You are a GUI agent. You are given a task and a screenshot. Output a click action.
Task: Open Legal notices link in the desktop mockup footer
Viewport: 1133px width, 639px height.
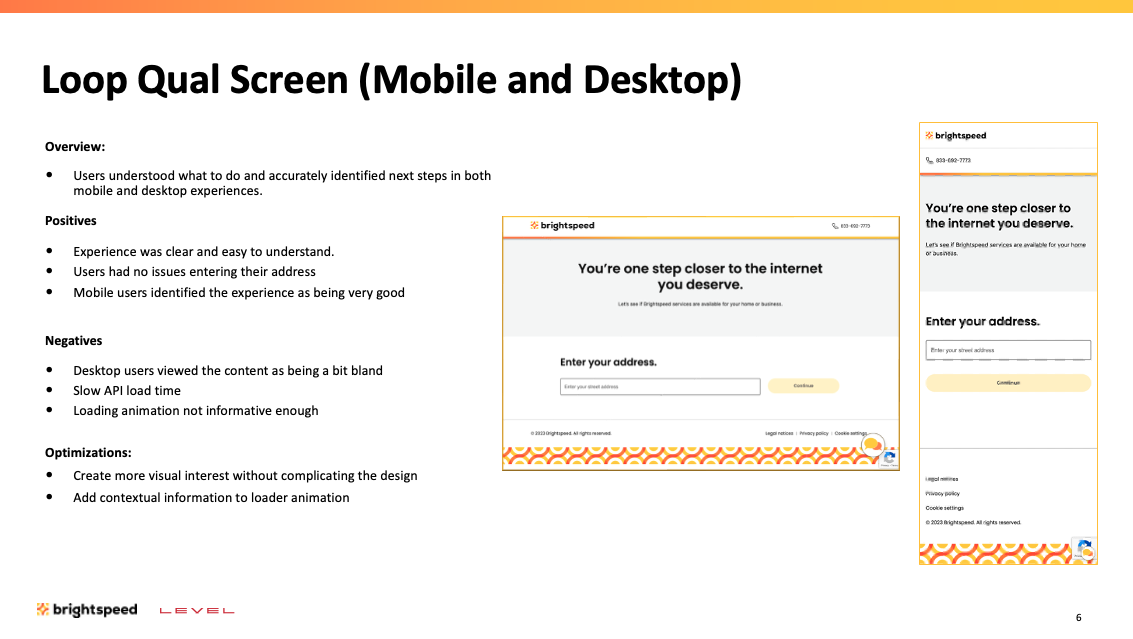pyautogui.click(x=779, y=434)
